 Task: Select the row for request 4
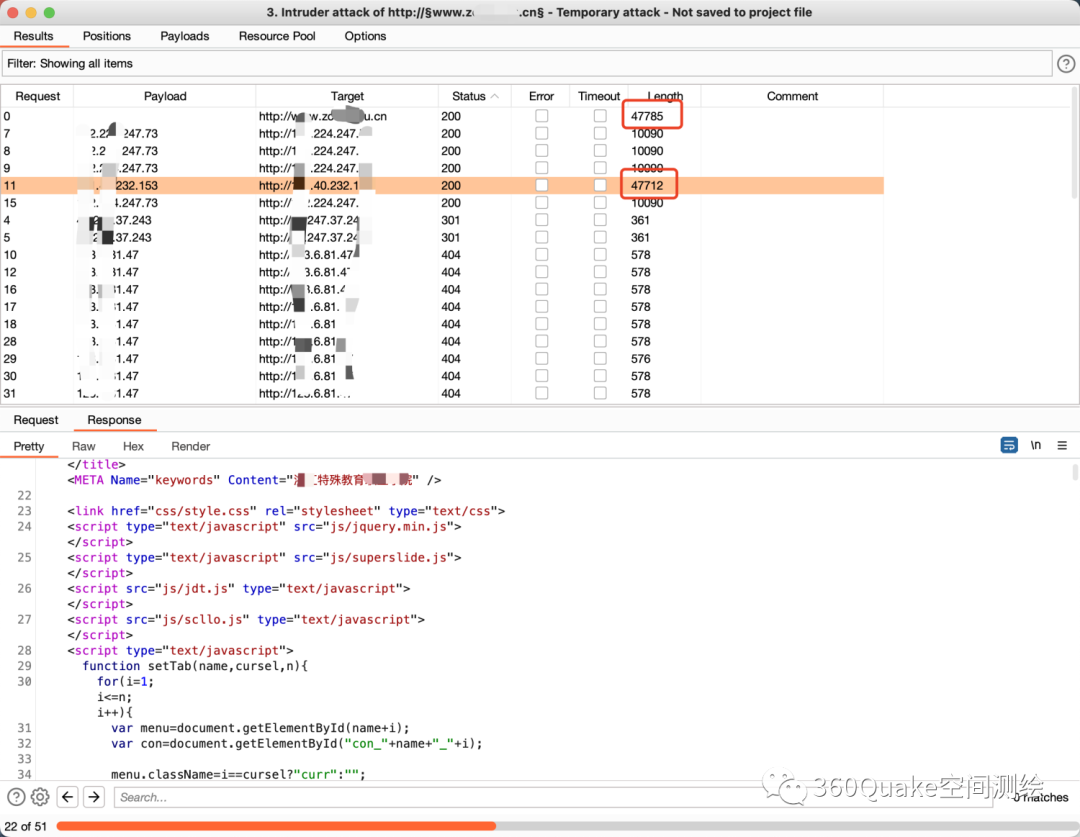coord(442,220)
